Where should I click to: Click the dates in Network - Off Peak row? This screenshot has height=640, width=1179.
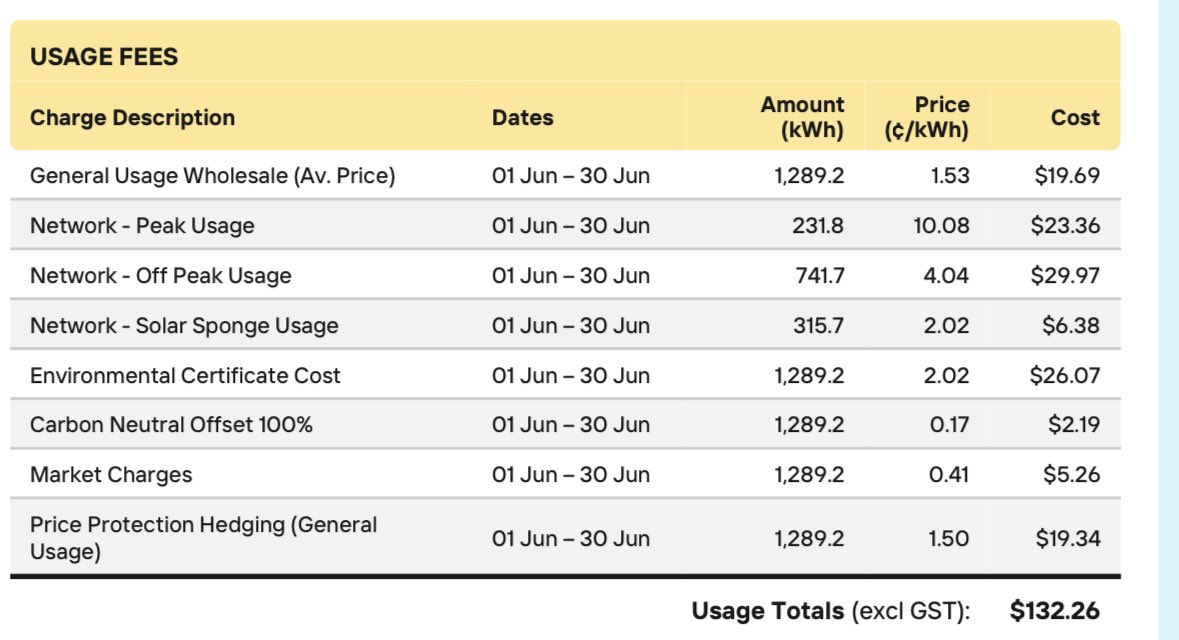coord(571,275)
